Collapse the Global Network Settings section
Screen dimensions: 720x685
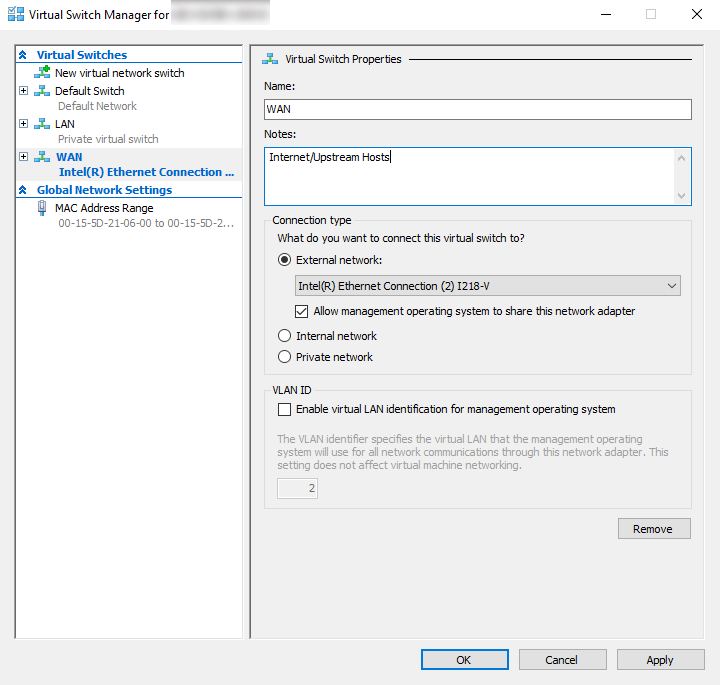[x=23, y=190]
